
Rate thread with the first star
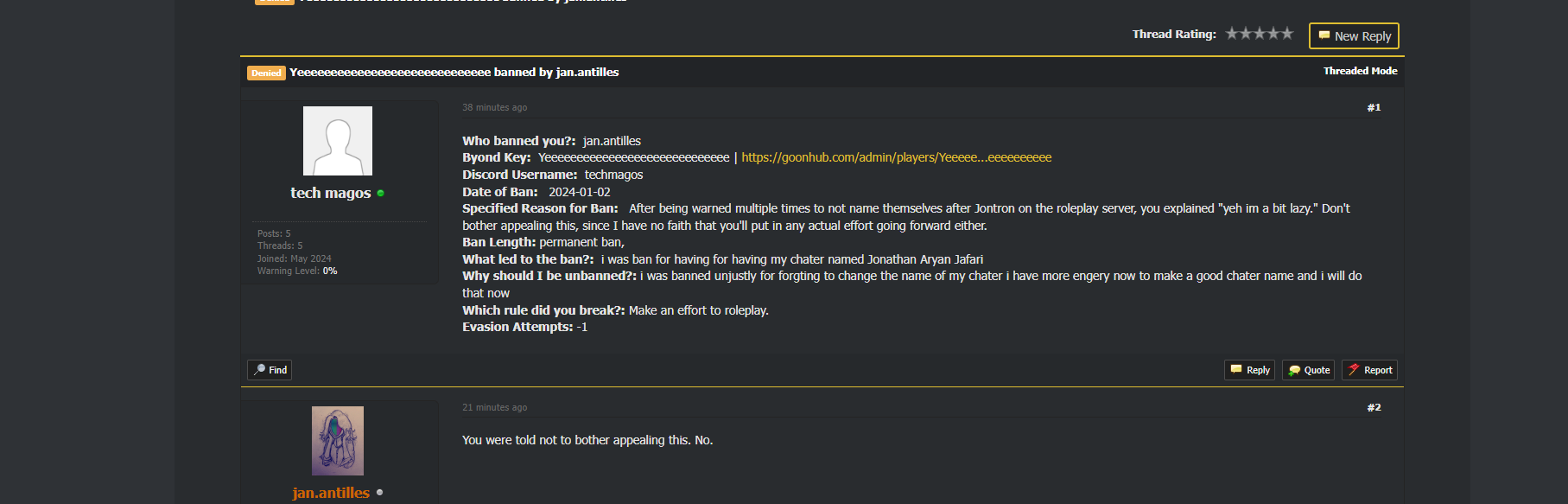pyautogui.click(x=1232, y=34)
